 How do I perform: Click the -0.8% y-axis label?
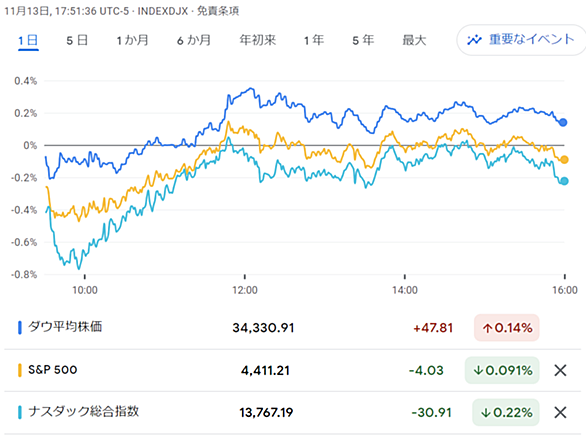[x=24, y=275]
